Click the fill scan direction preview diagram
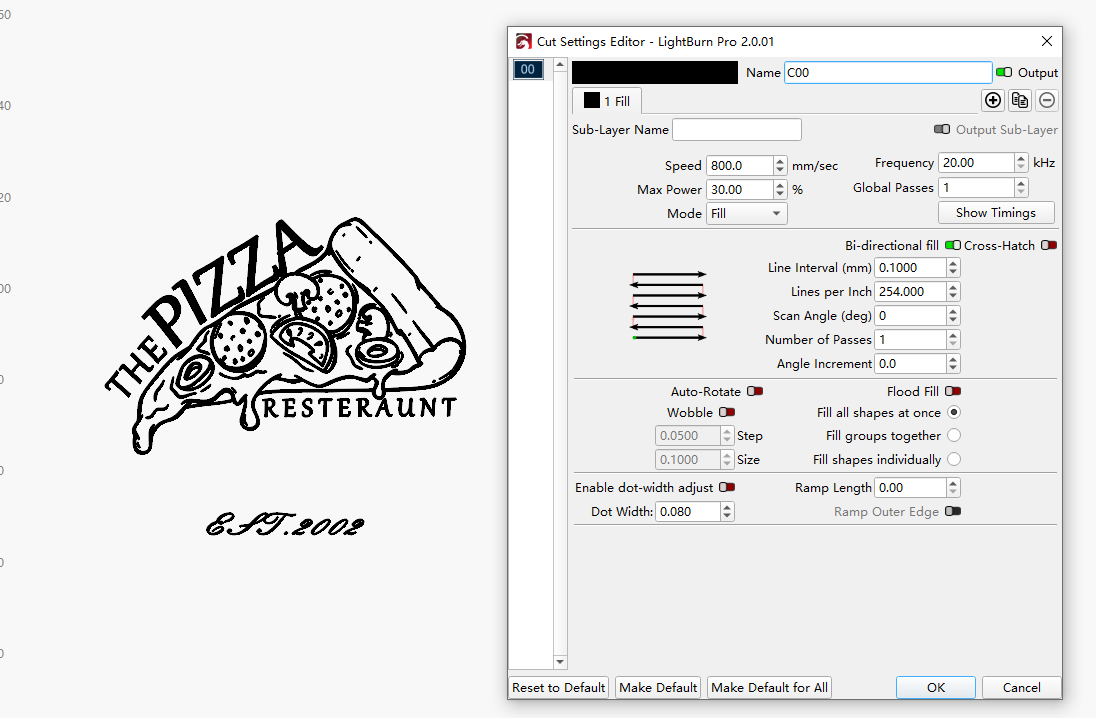This screenshot has height=718, width=1096. point(669,306)
